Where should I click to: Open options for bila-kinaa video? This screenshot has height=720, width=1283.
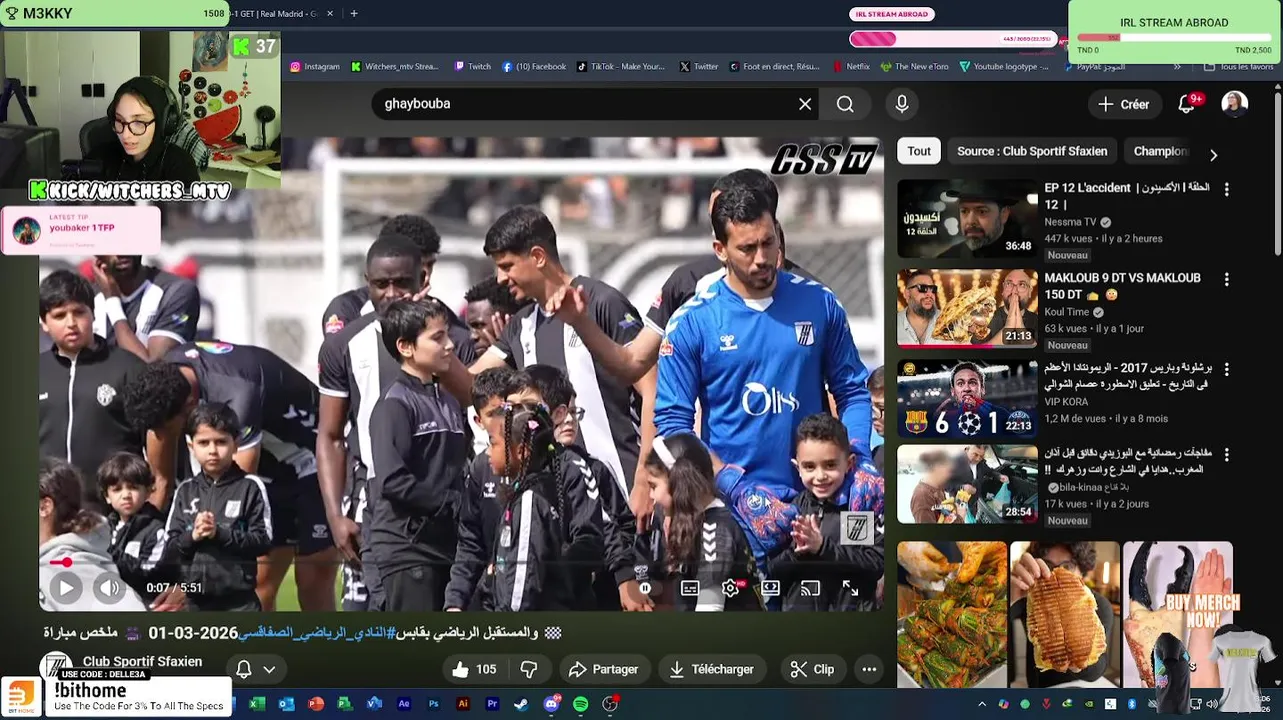1227,454
